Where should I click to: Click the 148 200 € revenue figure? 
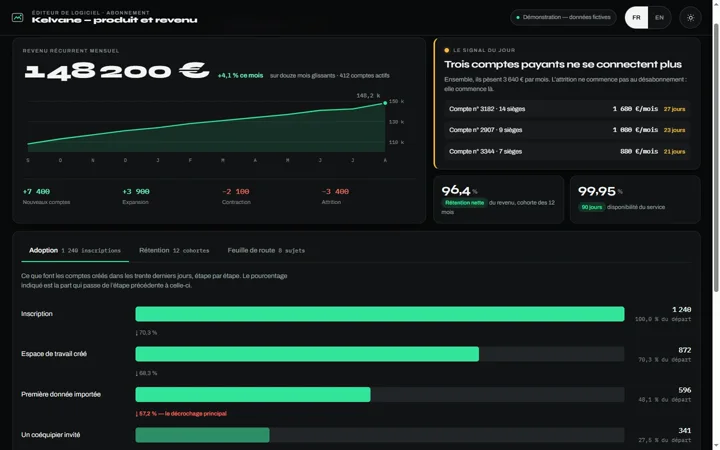tap(117, 71)
